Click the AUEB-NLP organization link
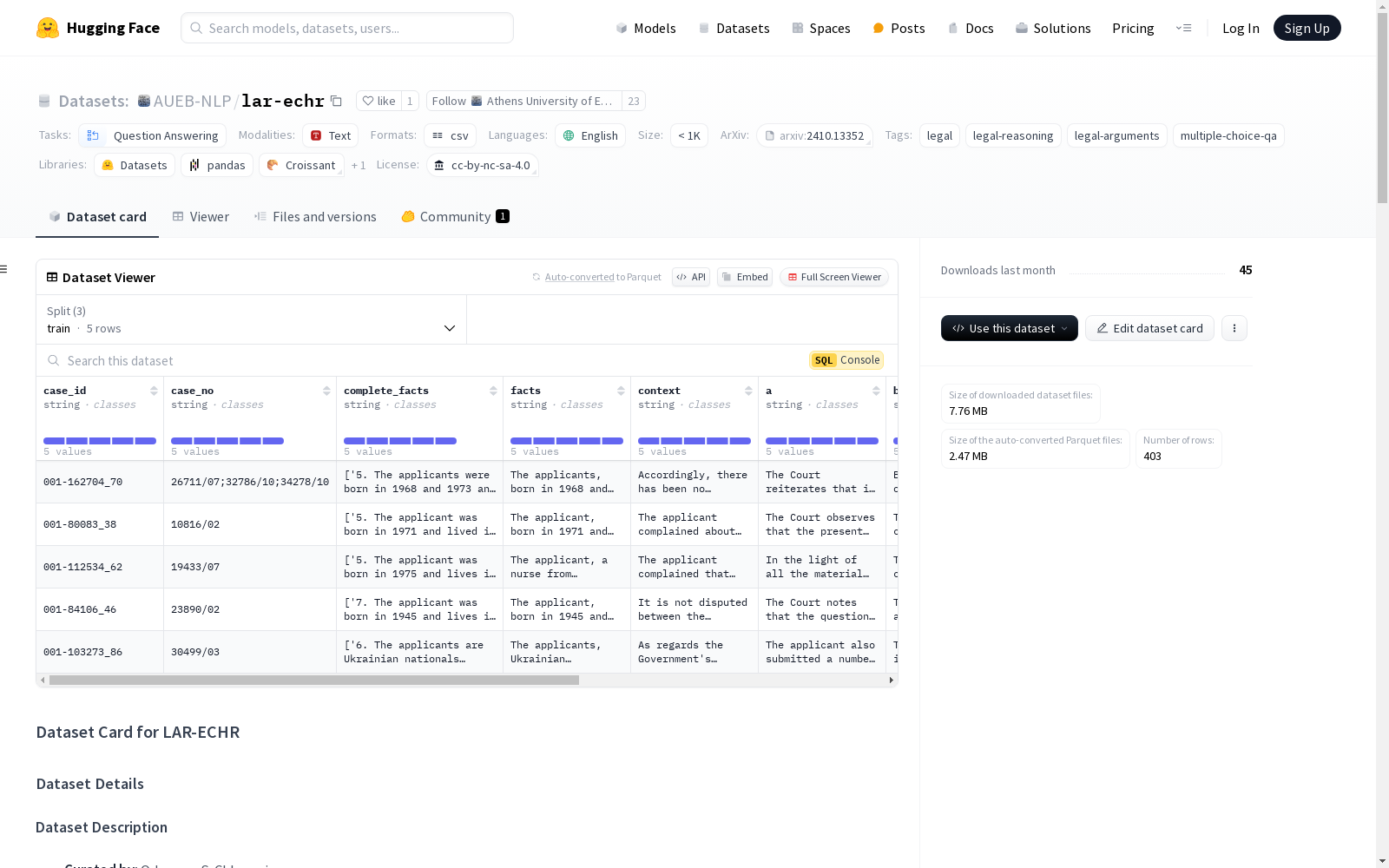Image resolution: width=1389 pixels, height=868 pixels. point(192,101)
